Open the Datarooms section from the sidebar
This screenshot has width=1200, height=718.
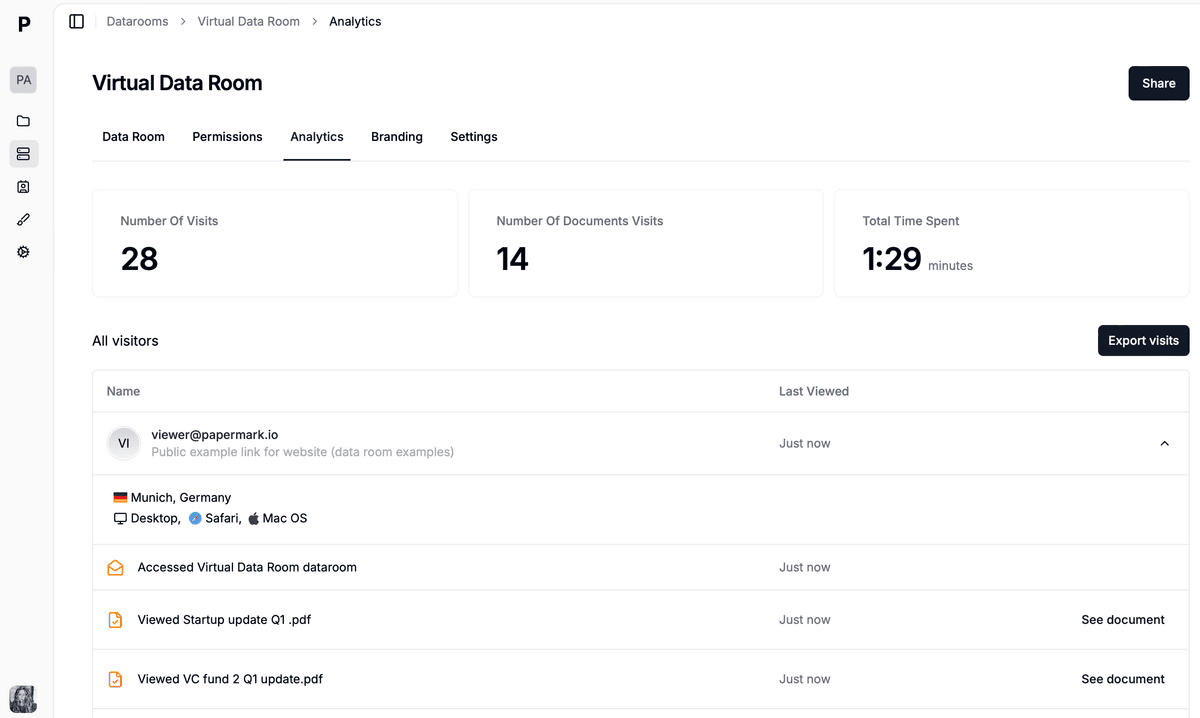coord(23,154)
